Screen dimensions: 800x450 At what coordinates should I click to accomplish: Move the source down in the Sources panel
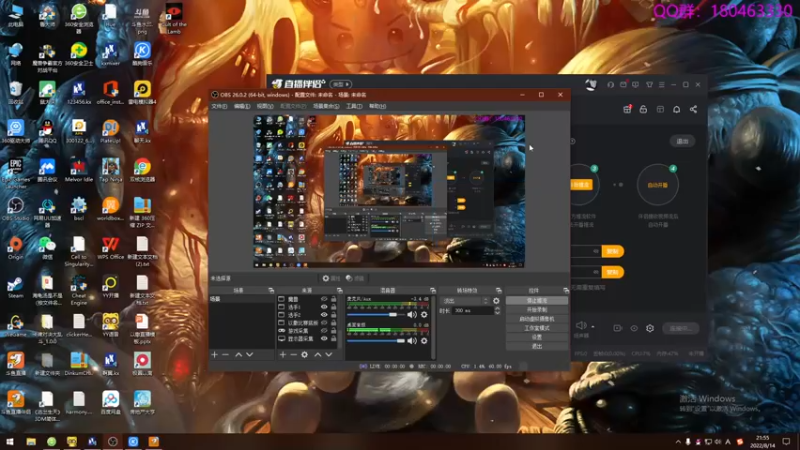[329, 354]
